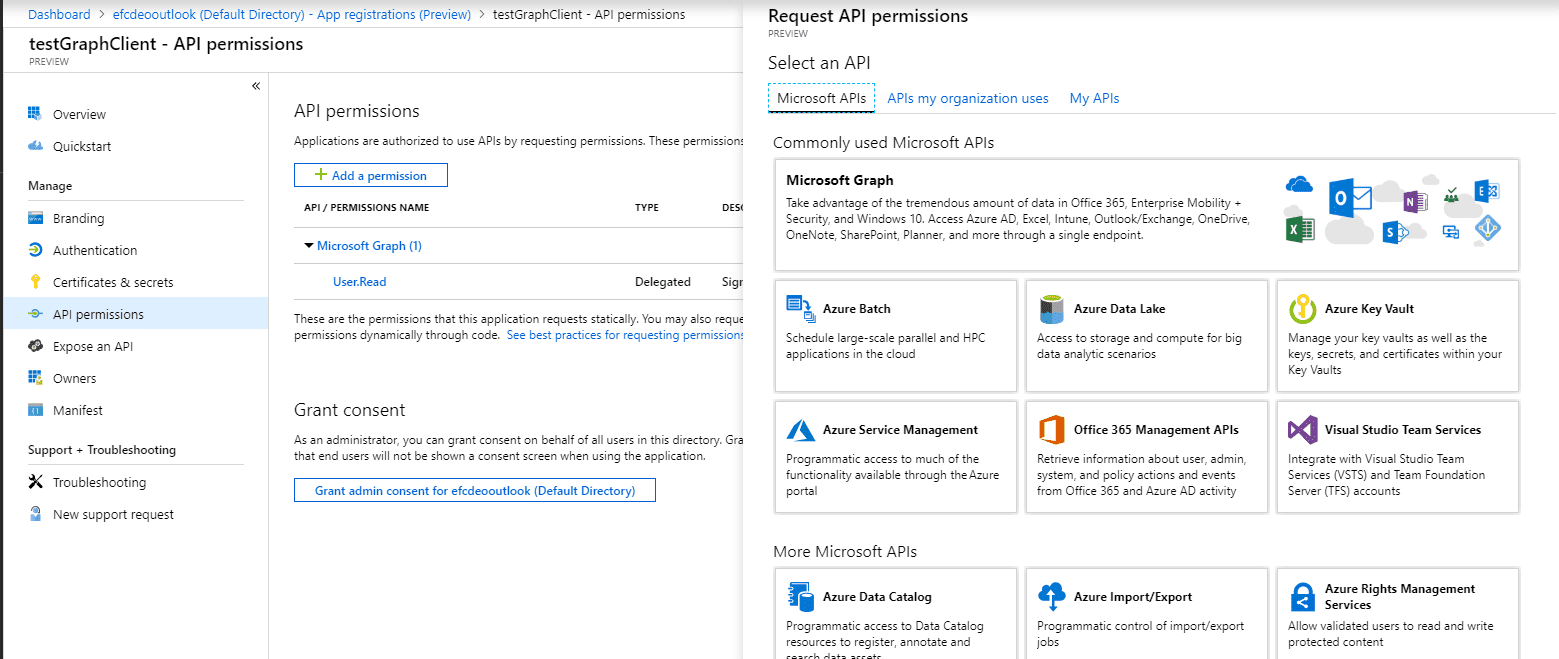Open the Troubleshooting tools icon
Screen dimensions: 1559x659
[35, 482]
